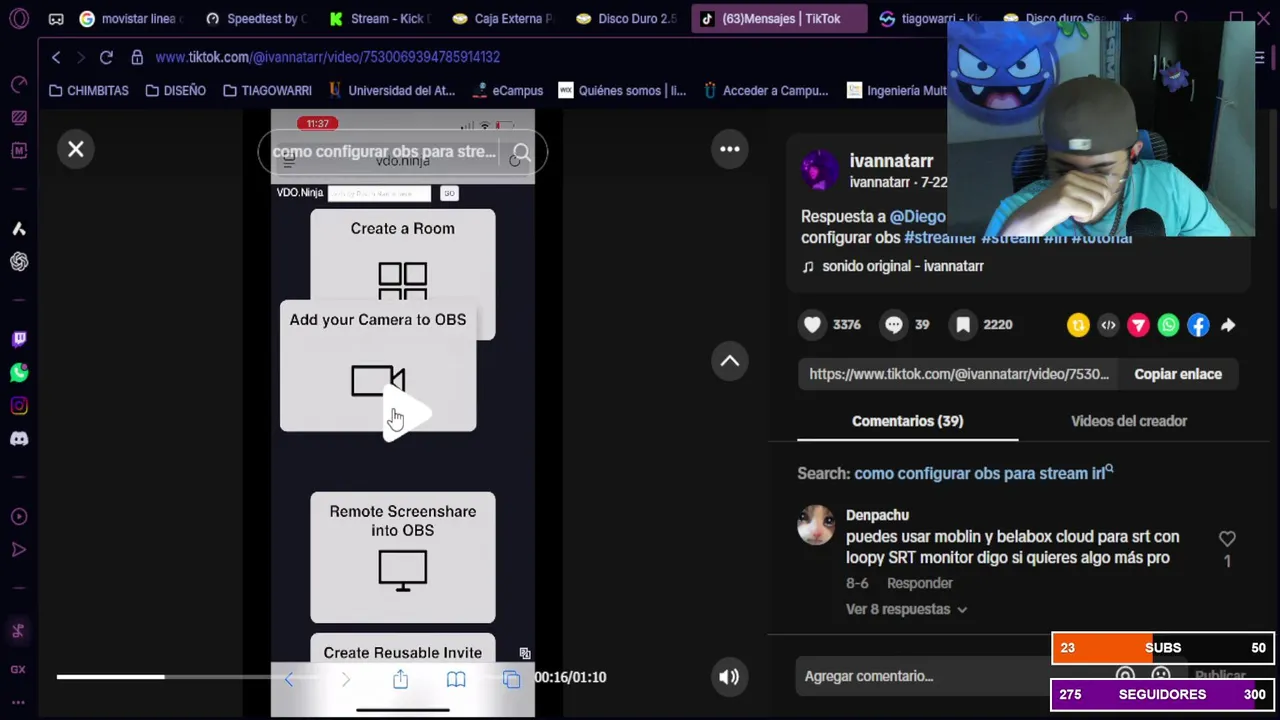Open search link como configurar obs para stream irl
The width and height of the screenshot is (1280, 720).
(984, 473)
